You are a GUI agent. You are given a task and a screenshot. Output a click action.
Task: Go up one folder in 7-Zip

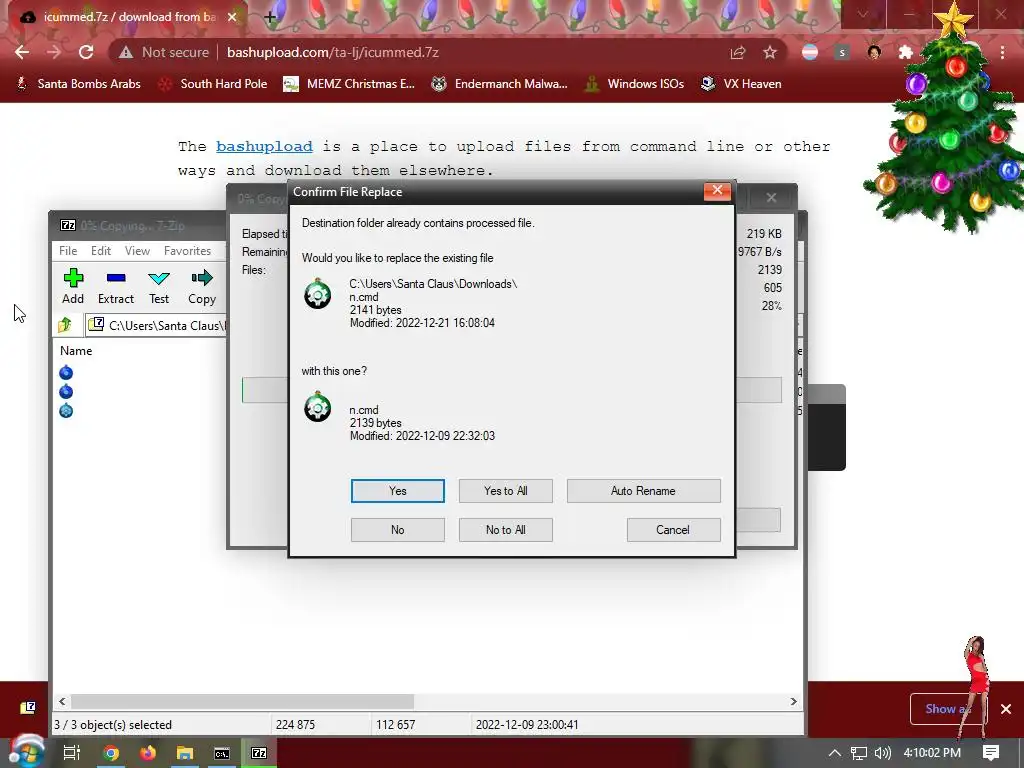click(x=65, y=325)
